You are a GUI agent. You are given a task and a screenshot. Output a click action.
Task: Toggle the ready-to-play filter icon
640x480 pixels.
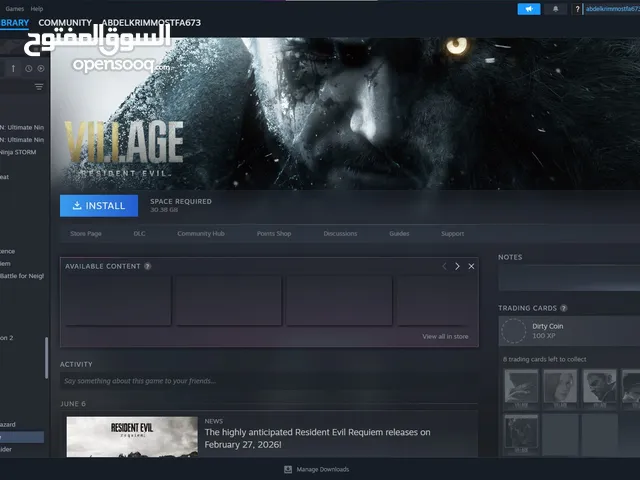[41, 69]
